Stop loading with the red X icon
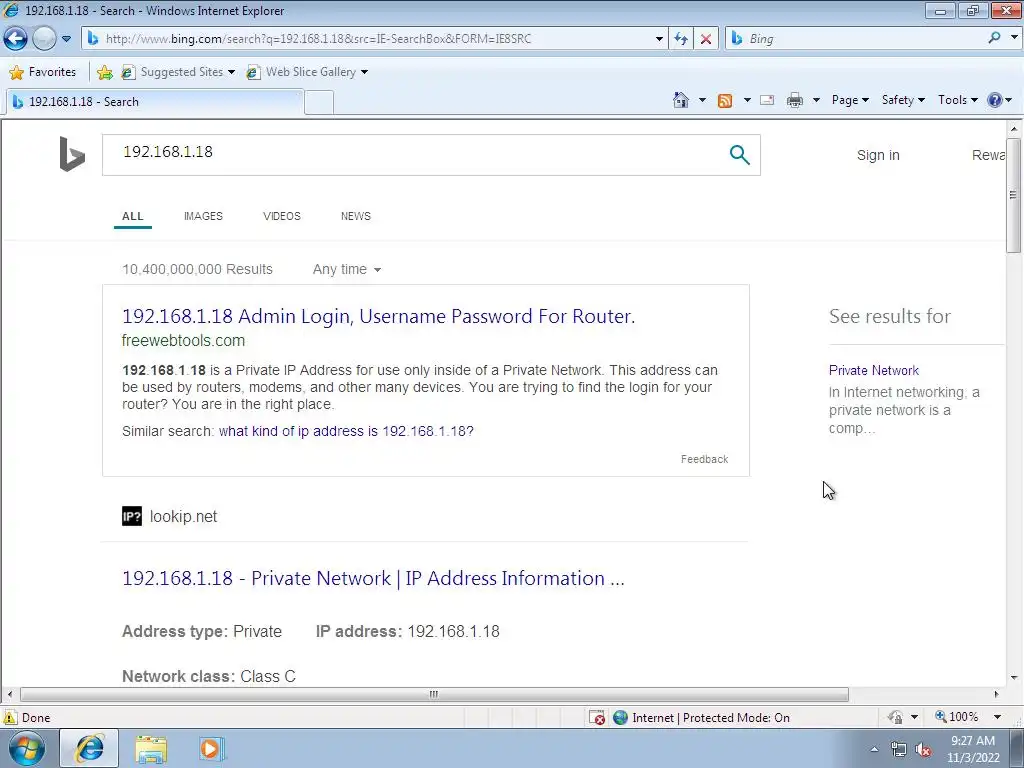The width and height of the screenshot is (1024, 768). tap(705, 39)
